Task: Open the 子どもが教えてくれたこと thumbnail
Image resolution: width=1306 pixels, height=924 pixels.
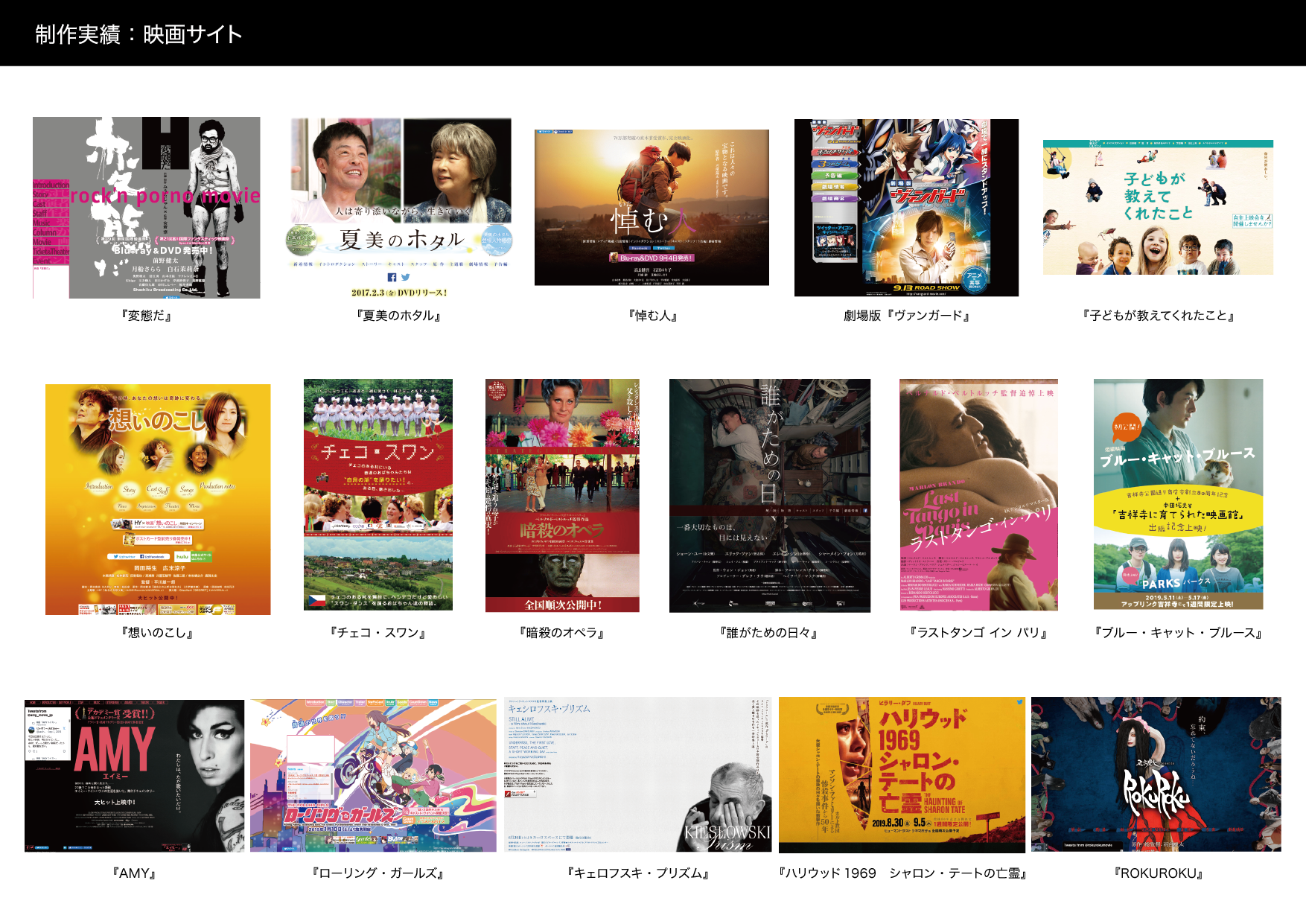Action: click(x=1158, y=208)
